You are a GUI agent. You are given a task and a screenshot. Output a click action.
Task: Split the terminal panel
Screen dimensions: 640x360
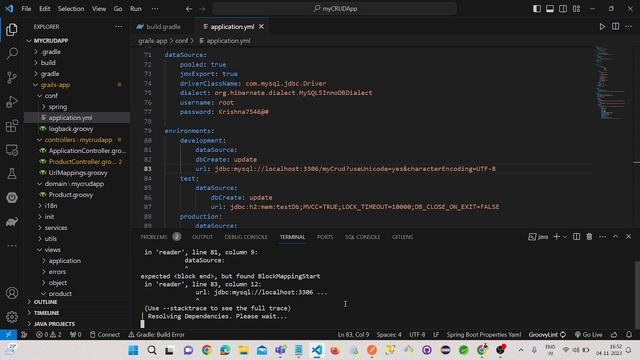tap(576, 237)
